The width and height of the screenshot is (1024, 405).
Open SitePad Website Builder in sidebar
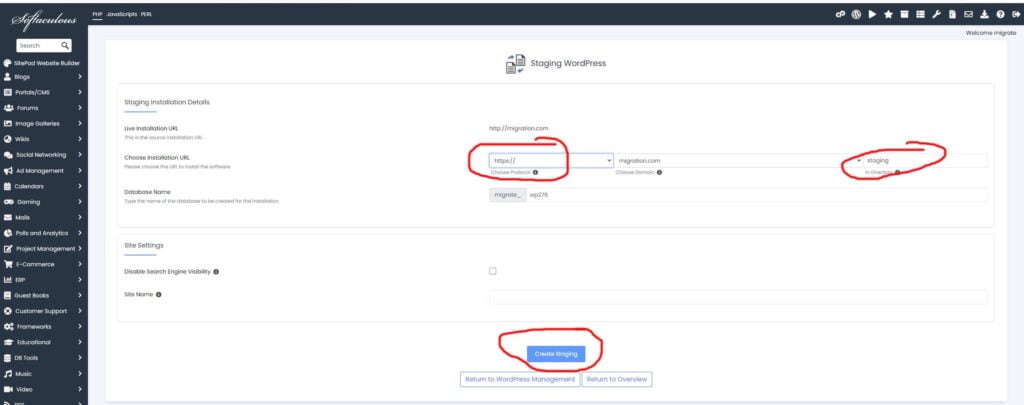(42, 63)
